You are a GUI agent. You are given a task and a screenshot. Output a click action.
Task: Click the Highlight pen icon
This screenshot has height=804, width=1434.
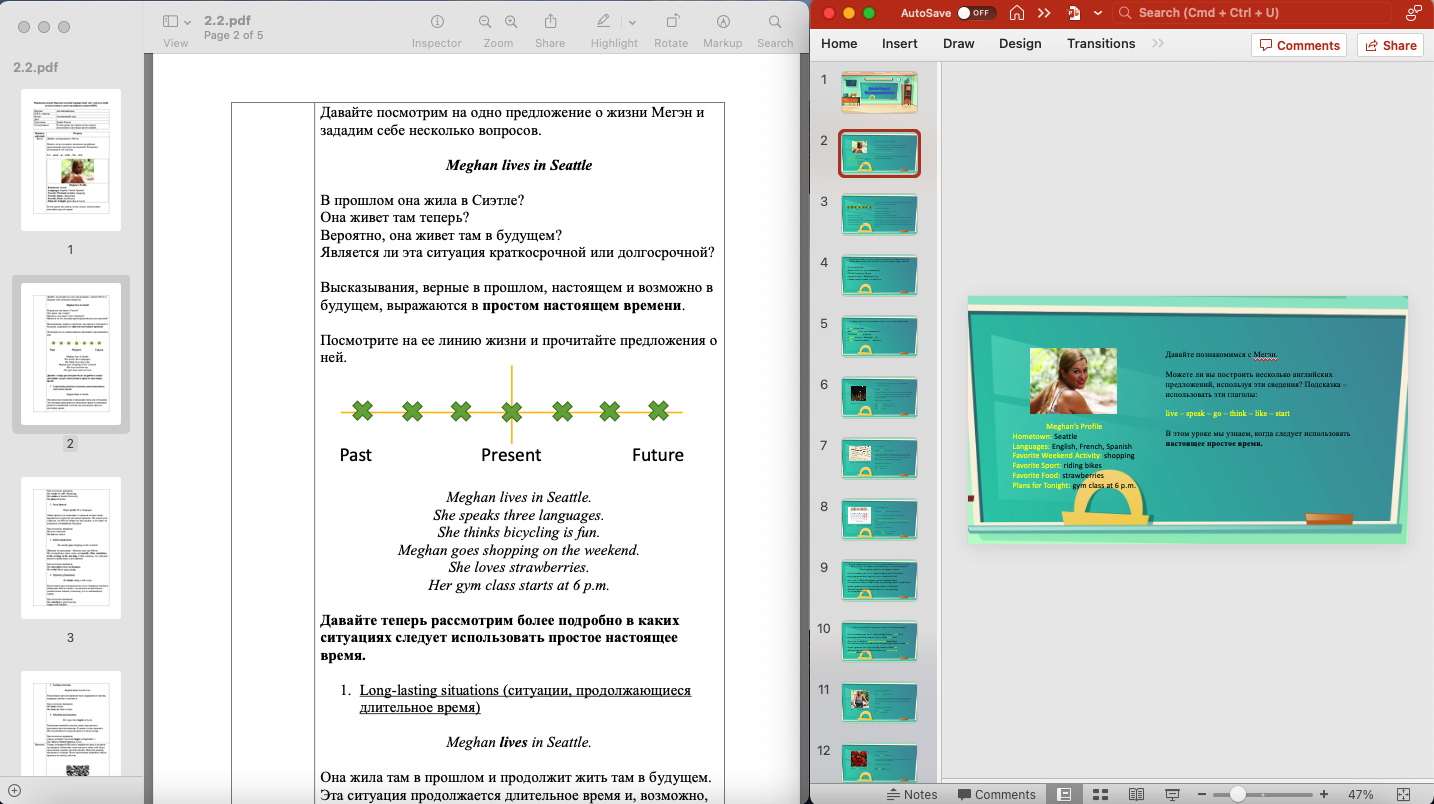pos(603,22)
